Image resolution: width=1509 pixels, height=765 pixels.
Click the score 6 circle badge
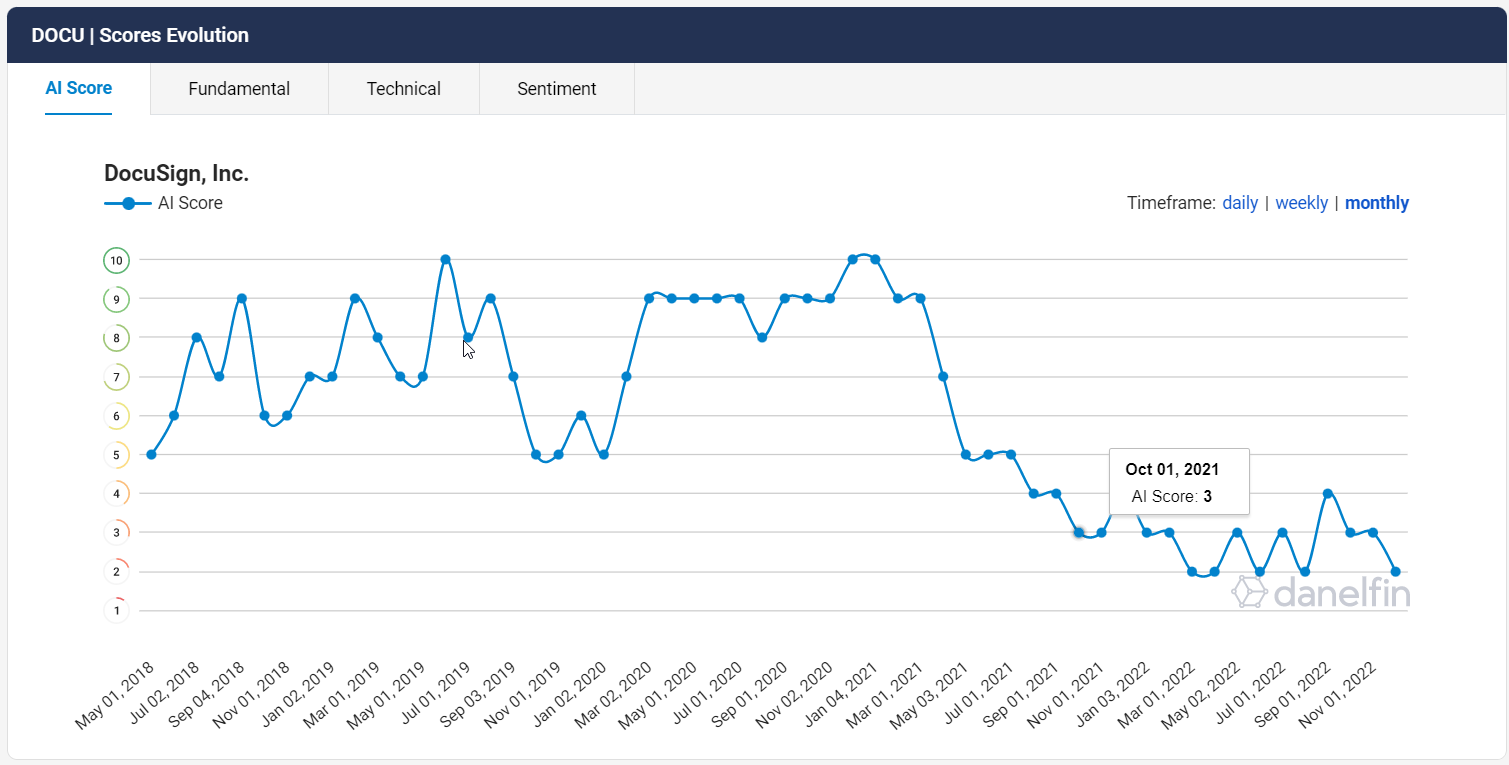[x=117, y=416]
